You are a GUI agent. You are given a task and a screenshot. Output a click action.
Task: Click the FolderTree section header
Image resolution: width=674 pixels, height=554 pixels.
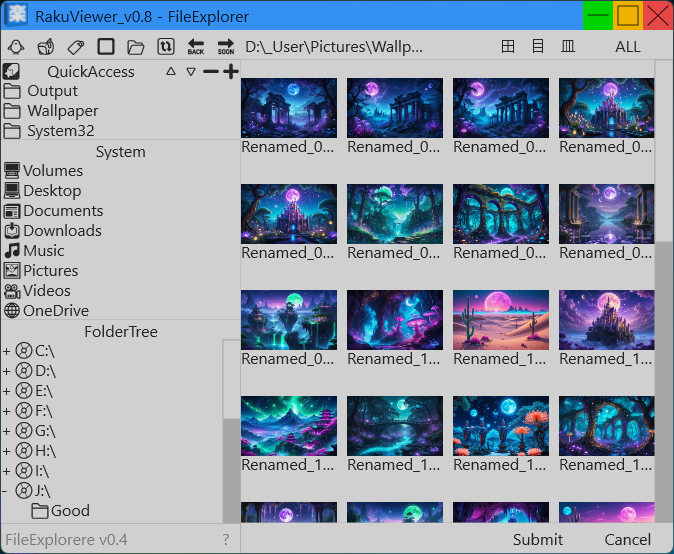tap(121, 331)
